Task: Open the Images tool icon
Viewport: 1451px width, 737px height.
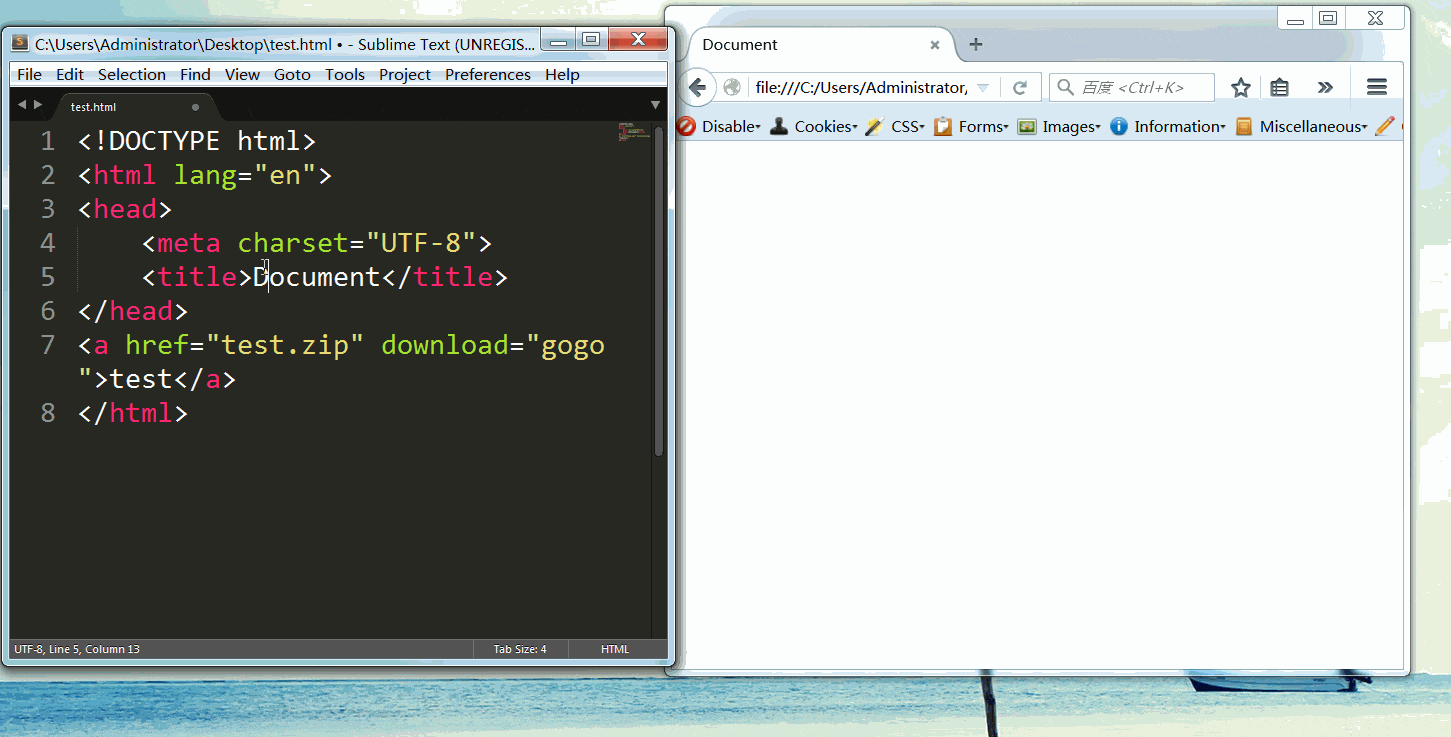Action: [1026, 126]
